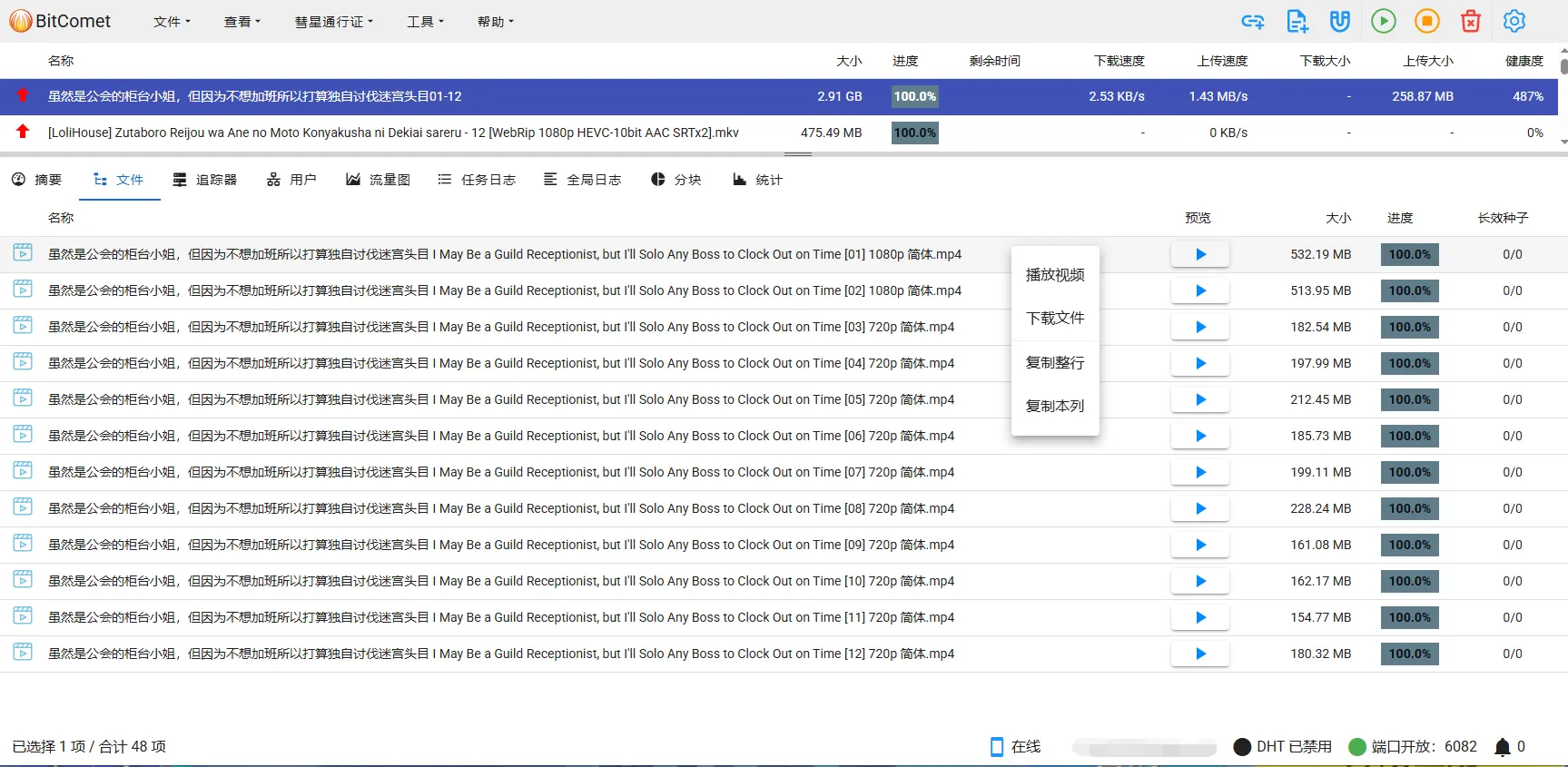Viewport: 1568px width, 767px height.
Task: Click the add link task icon
Action: (x=1253, y=21)
